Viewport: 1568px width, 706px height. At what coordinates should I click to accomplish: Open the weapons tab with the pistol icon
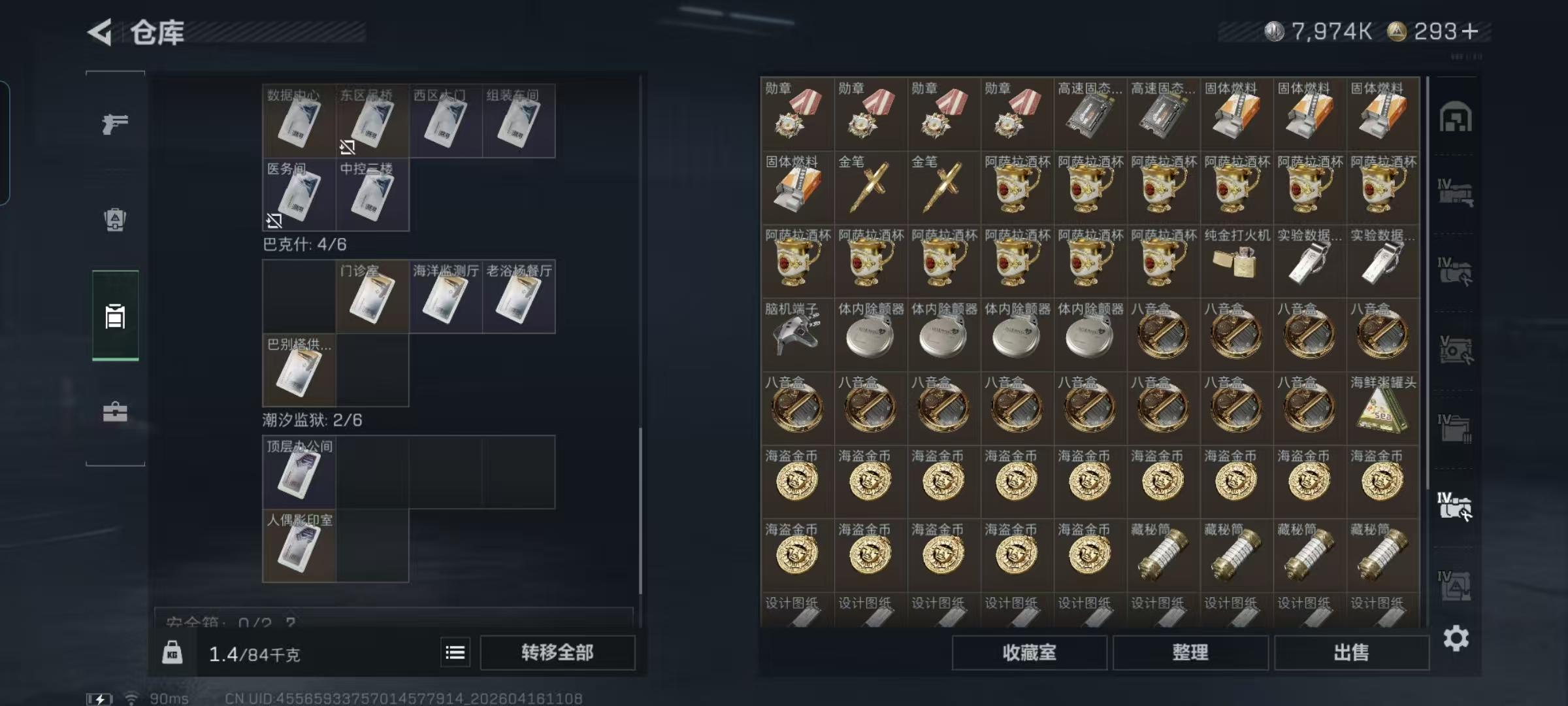(115, 123)
